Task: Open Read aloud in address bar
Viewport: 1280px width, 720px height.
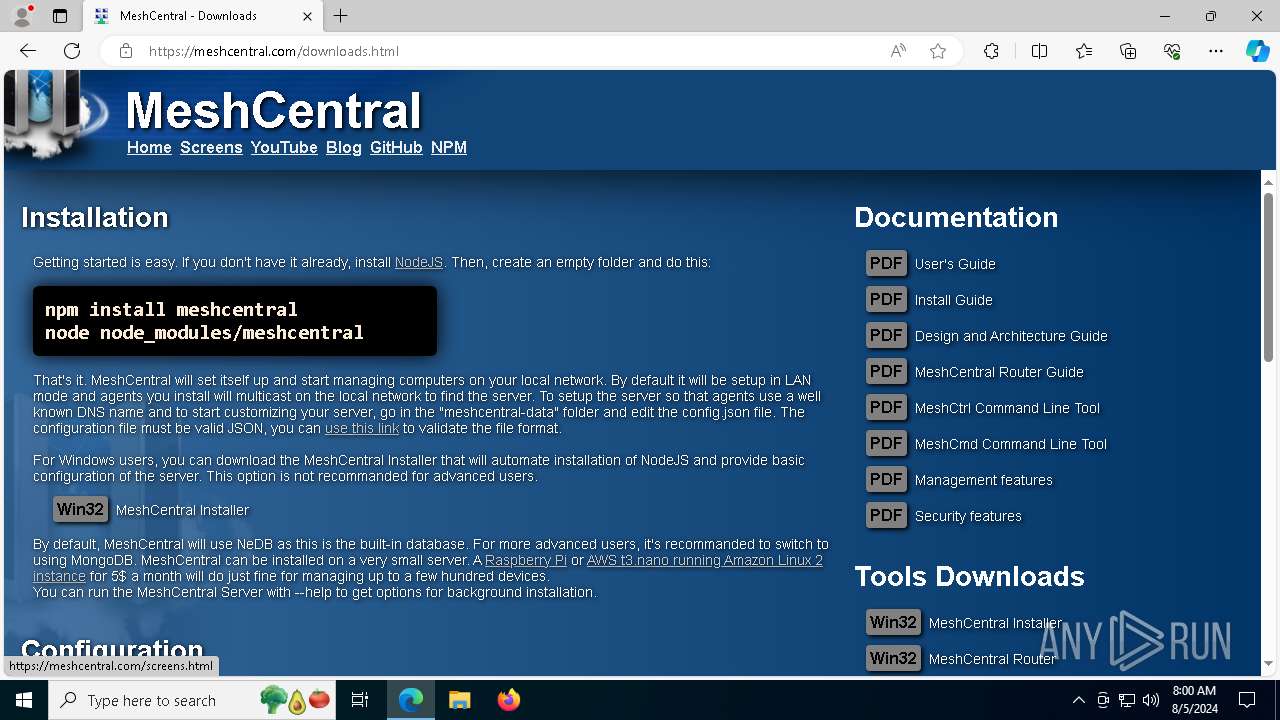Action: [x=898, y=51]
